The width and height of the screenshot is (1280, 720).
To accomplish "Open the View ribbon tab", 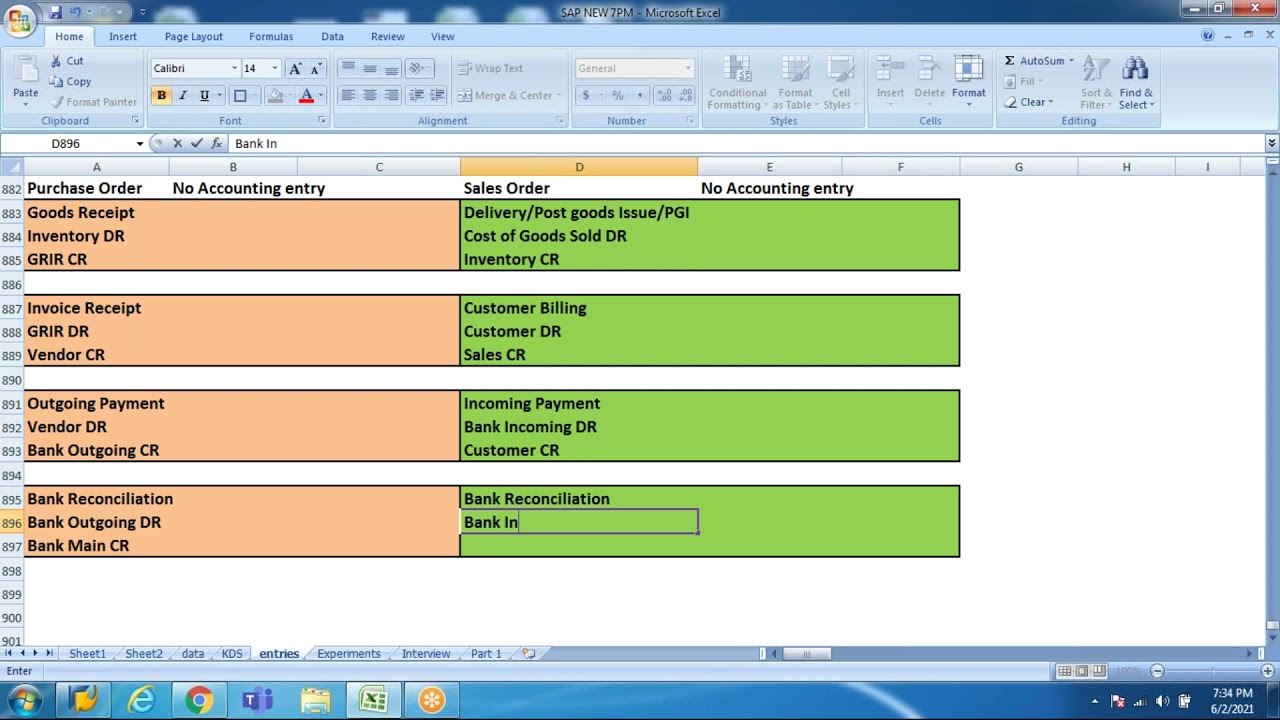I will point(442,36).
